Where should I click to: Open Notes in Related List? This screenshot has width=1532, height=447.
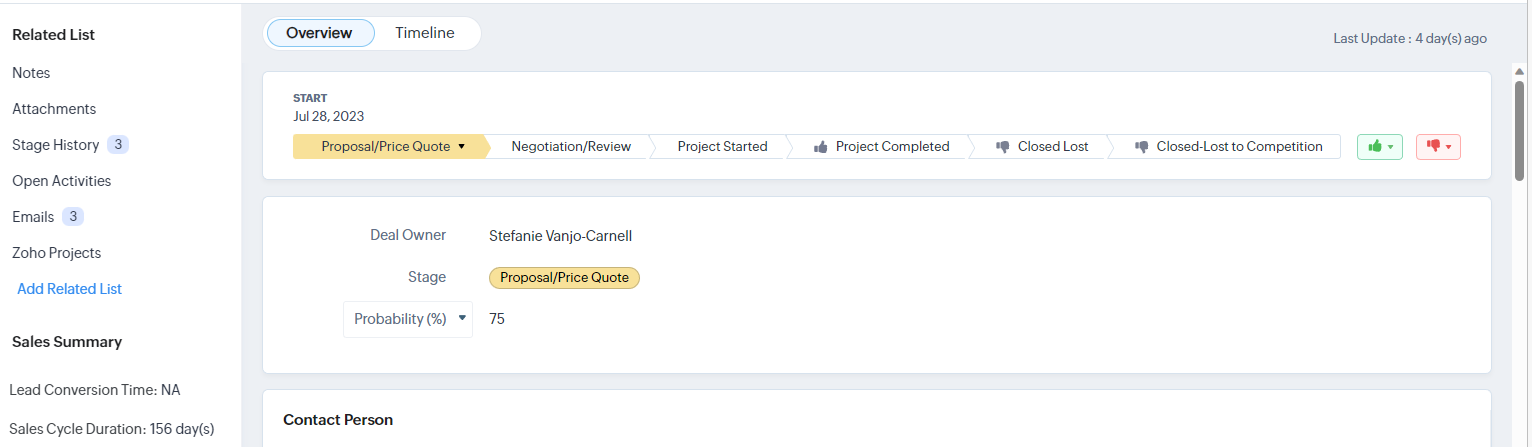pyautogui.click(x=31, y=73)
